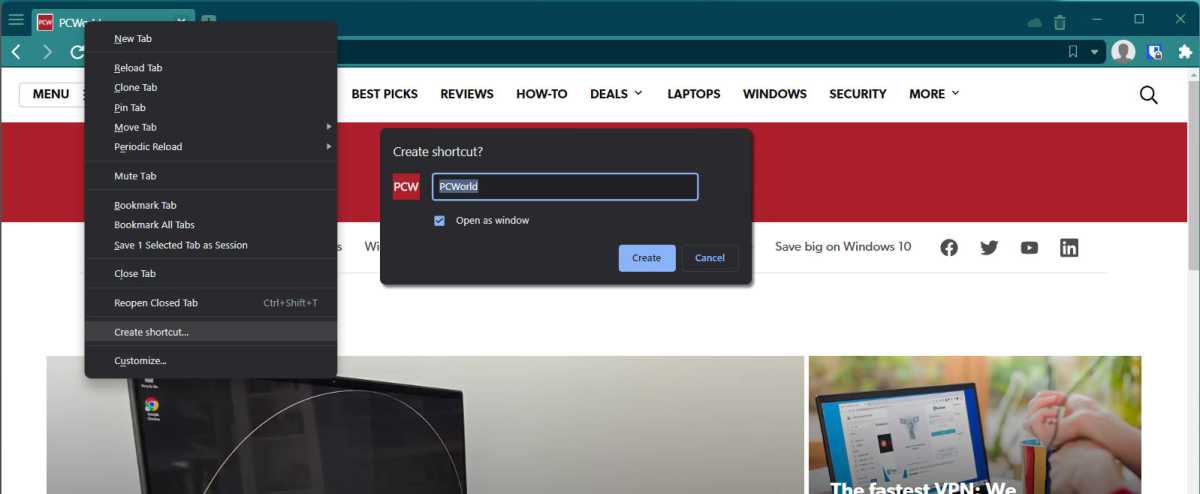
Task: Open the REVIEWS nav link
Action: (x=467, y=94)
